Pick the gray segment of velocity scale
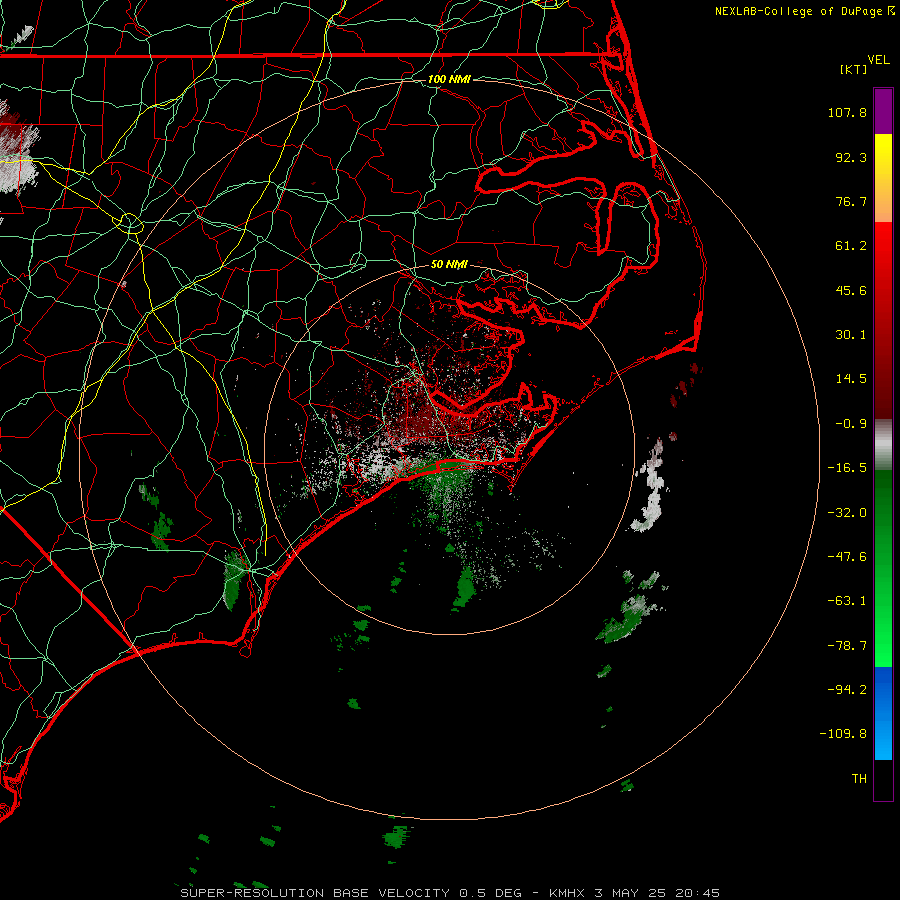 tap(883, 444)
